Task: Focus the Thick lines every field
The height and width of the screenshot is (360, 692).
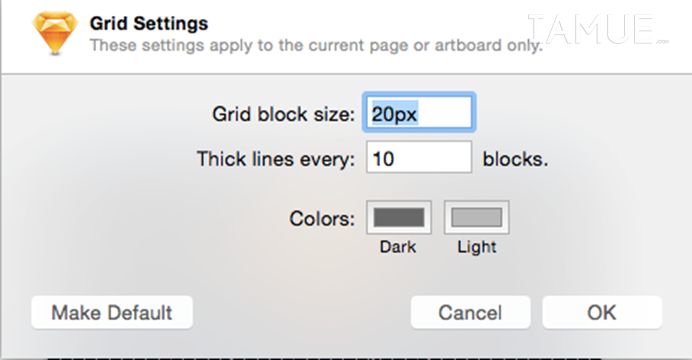Action: click(419, 157)
